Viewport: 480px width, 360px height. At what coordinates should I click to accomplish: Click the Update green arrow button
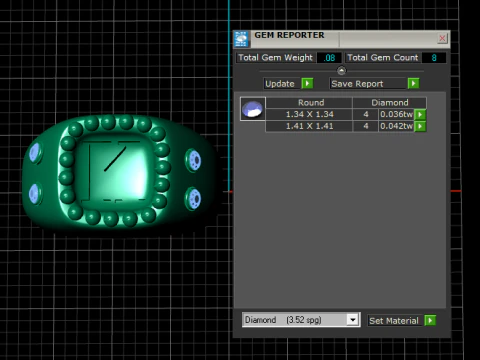coord(307,83)
